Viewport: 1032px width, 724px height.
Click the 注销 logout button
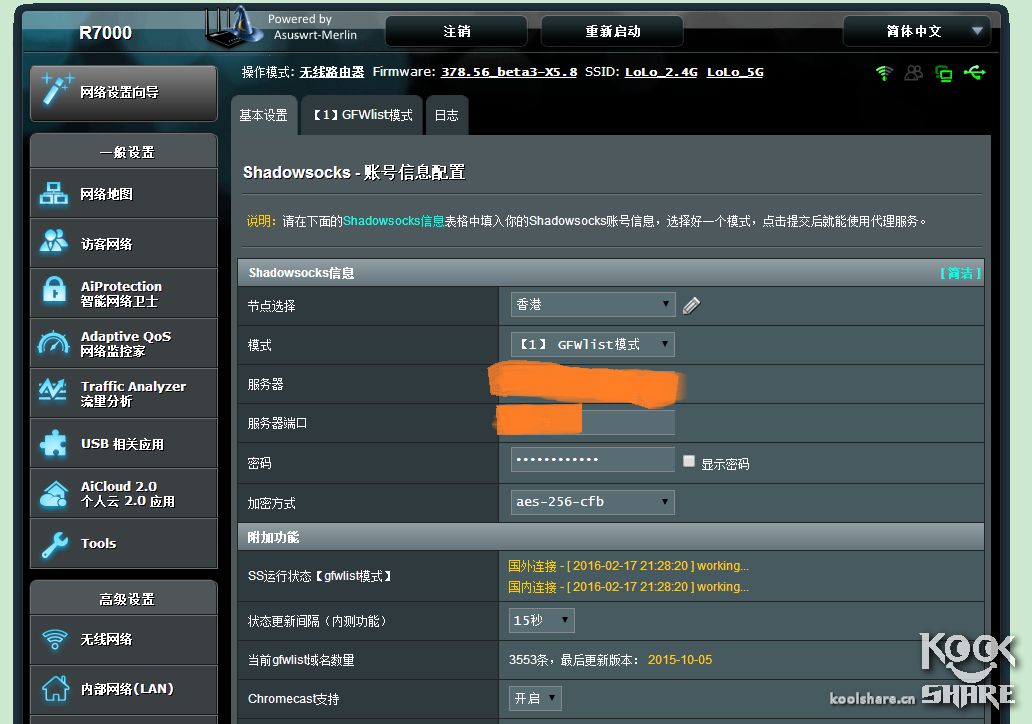point(456,31)
